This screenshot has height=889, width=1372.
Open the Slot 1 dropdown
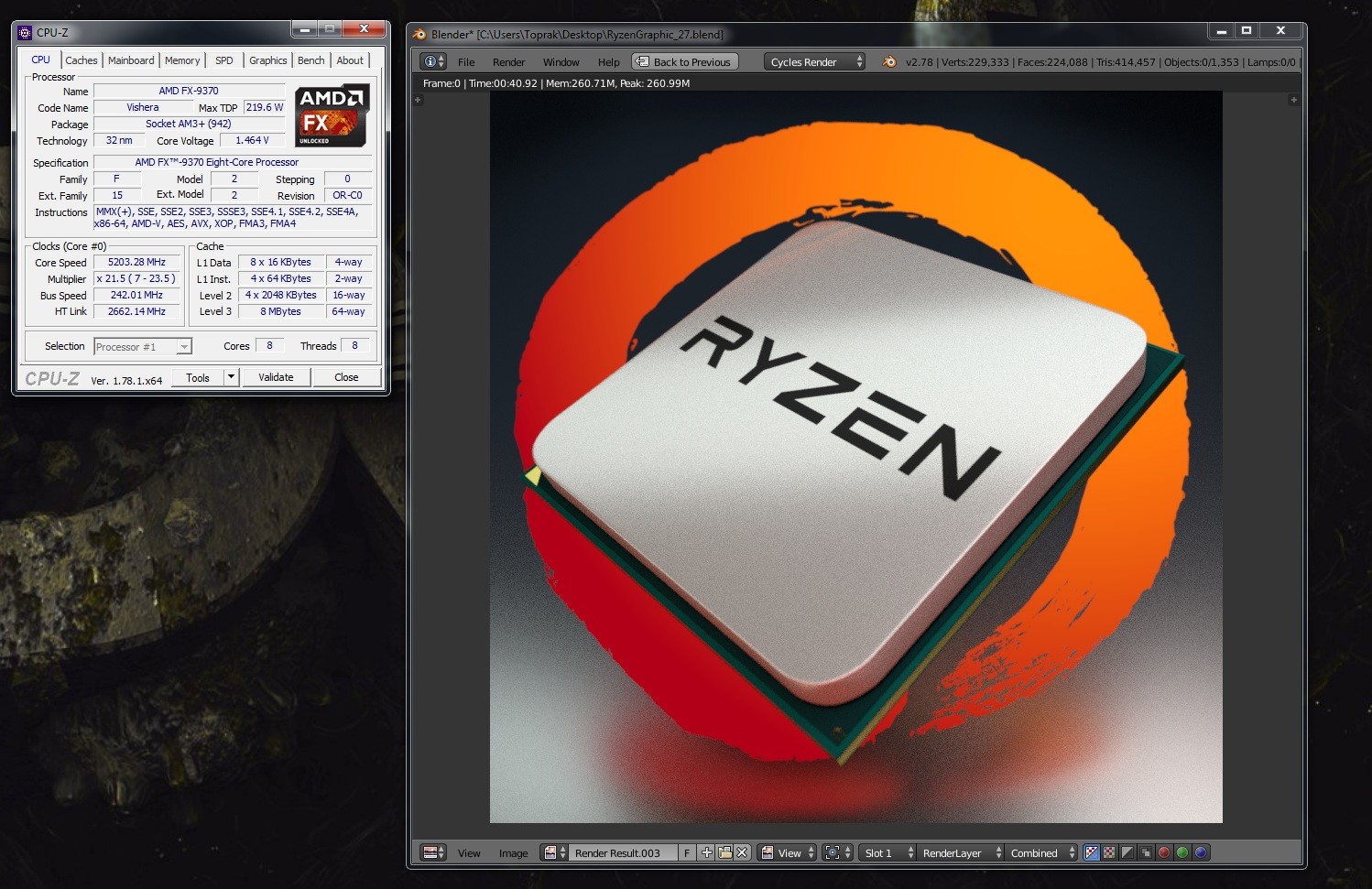pyautogui.click(x=887, y=852)
